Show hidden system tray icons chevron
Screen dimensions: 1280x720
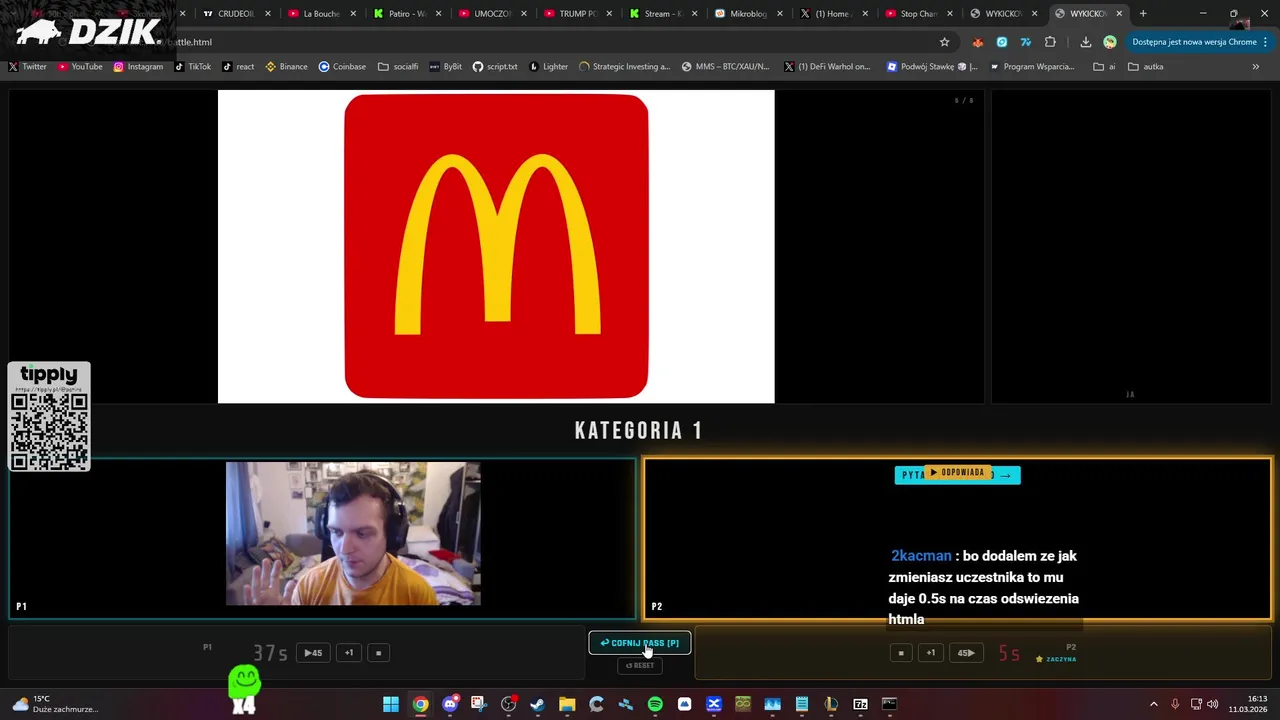tap(1153, 704)
